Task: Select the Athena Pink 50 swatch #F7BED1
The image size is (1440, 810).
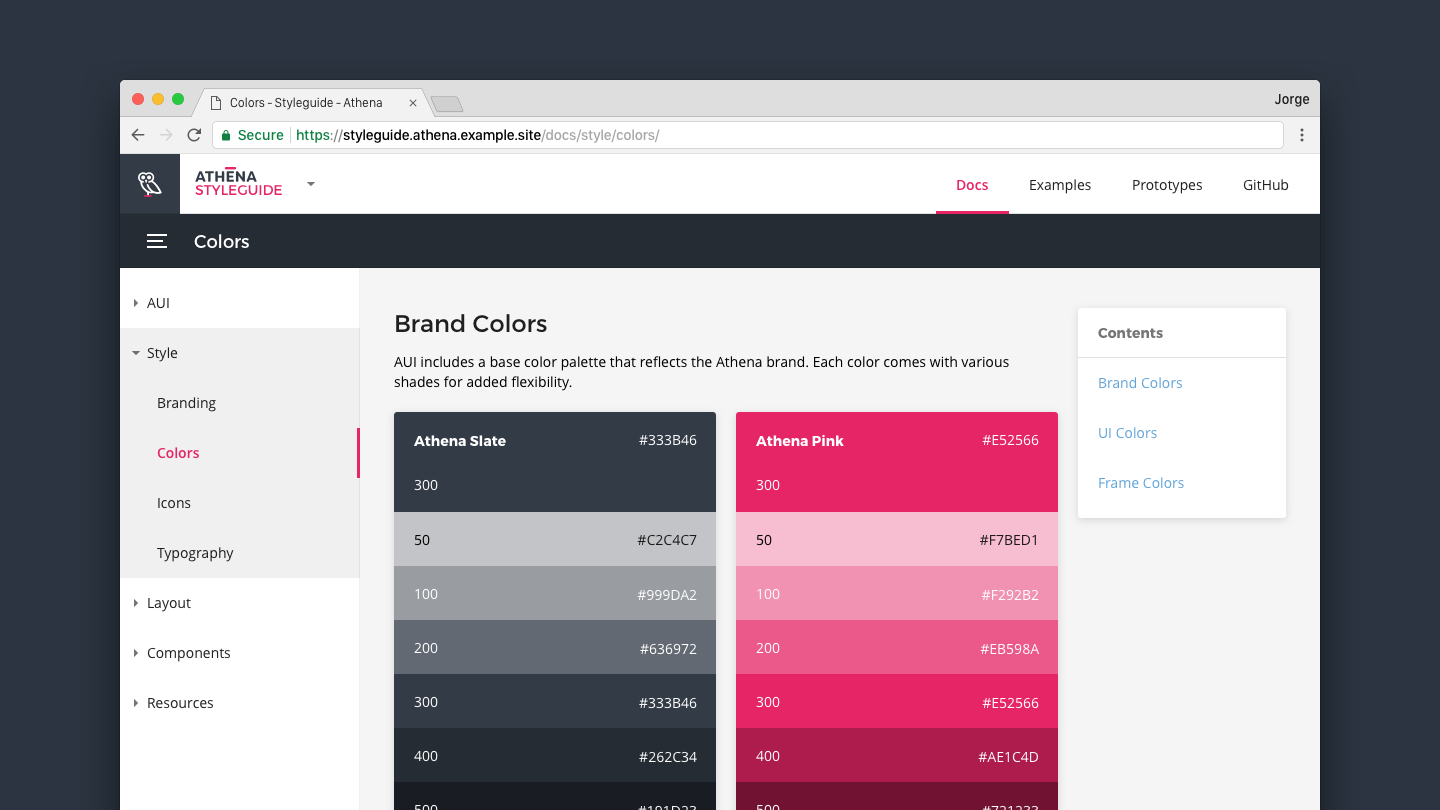Action: [896, 540]
